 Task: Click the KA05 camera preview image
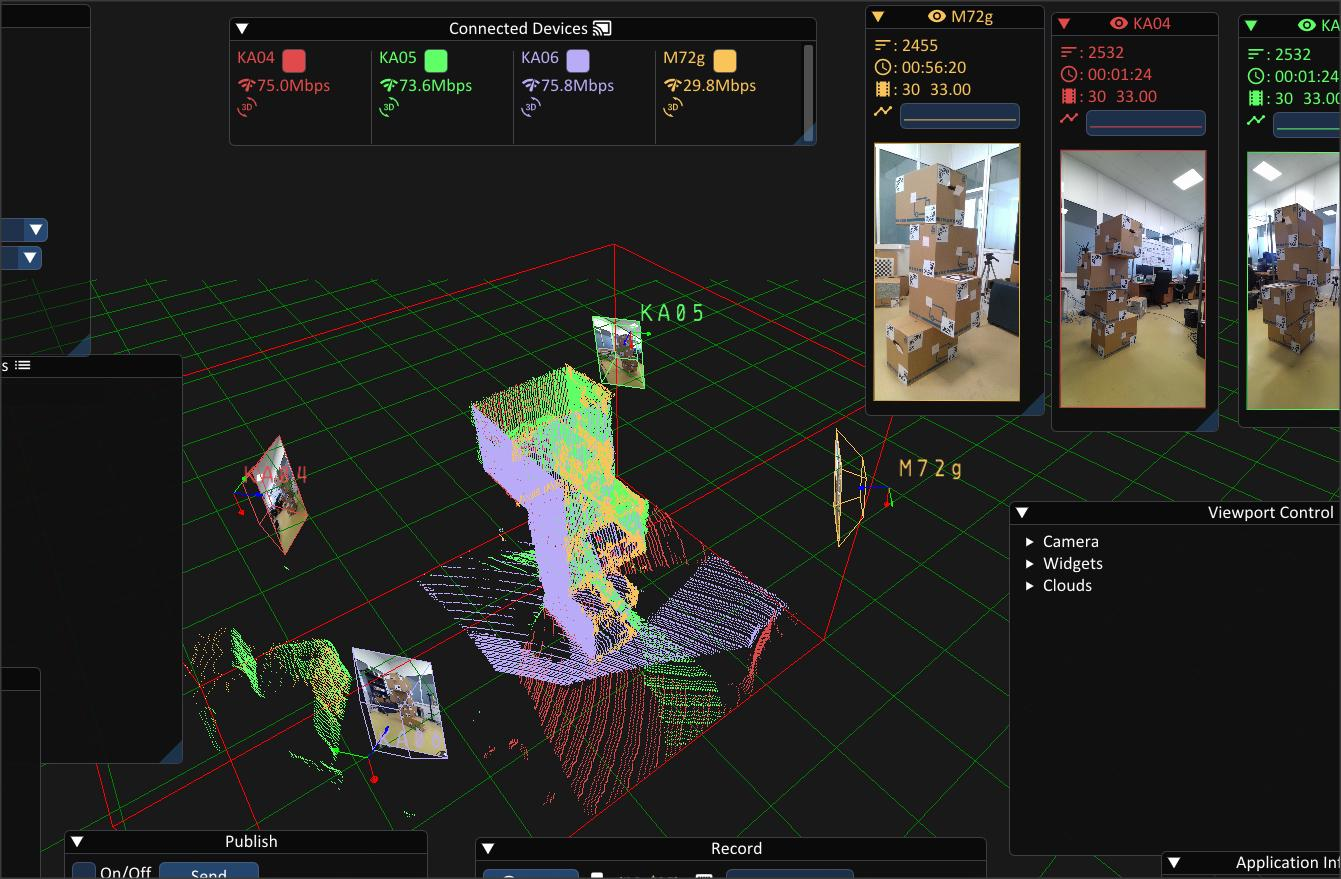(x=1294, y=281)
